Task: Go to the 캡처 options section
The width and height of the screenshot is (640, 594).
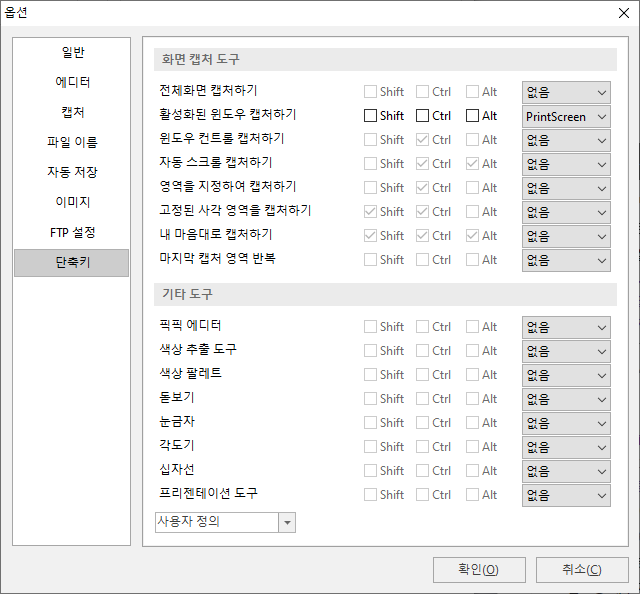Action: [x=72, y=112]
